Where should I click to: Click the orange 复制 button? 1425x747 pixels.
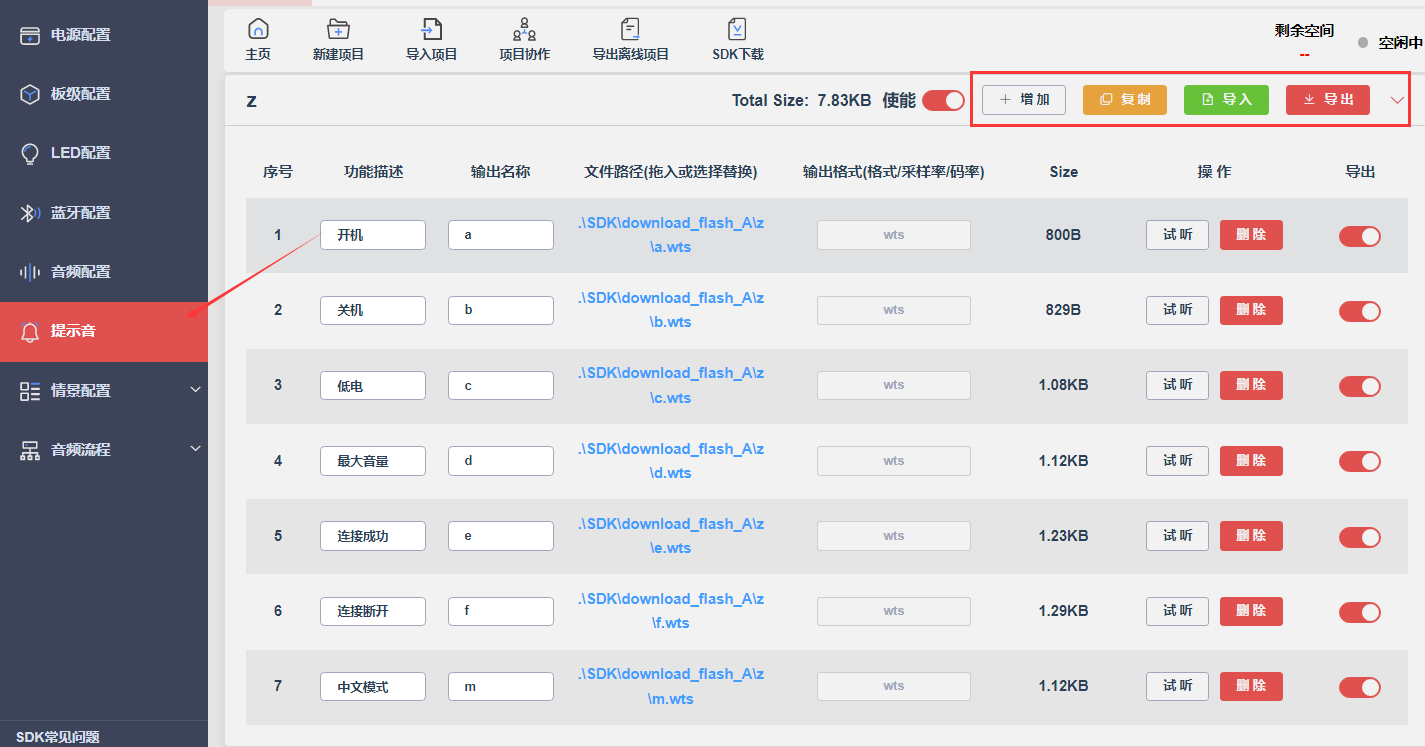(1125, 100)
